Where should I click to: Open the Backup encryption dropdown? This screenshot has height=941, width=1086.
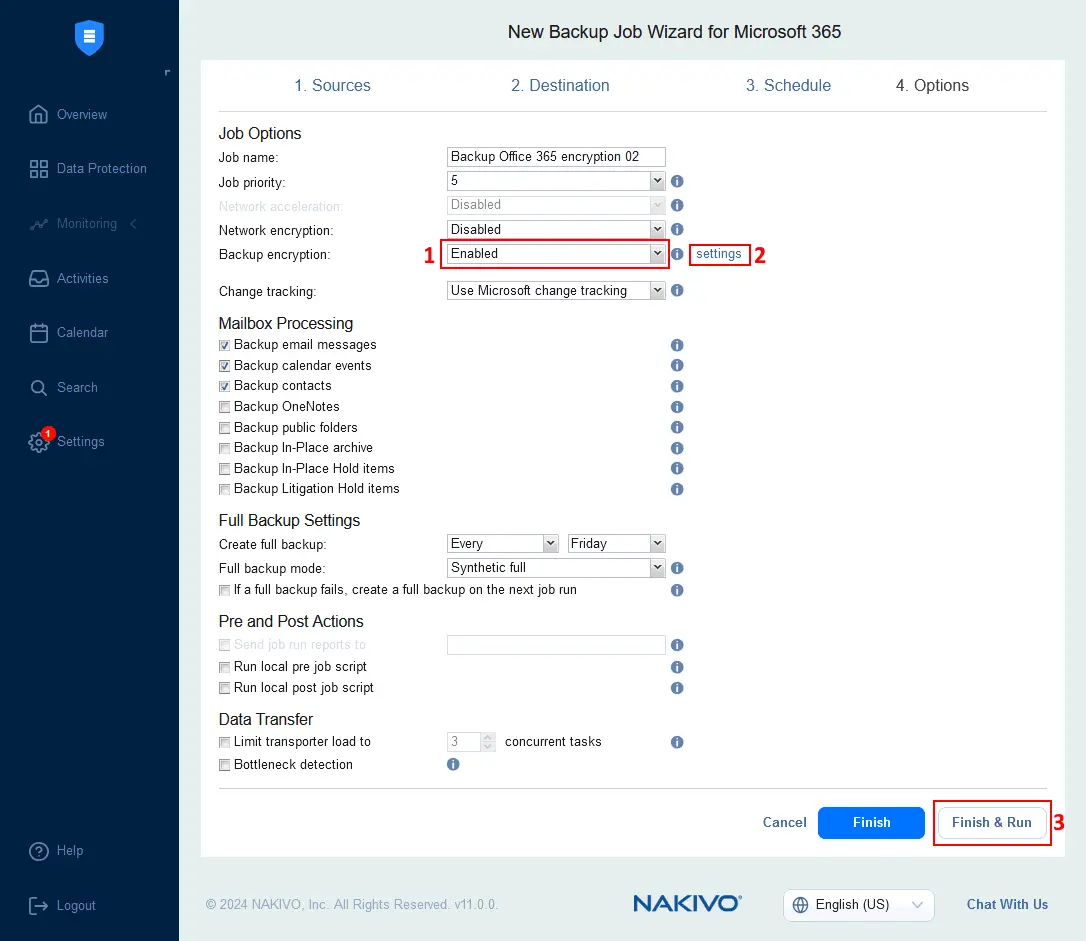[x=556, y=254]
